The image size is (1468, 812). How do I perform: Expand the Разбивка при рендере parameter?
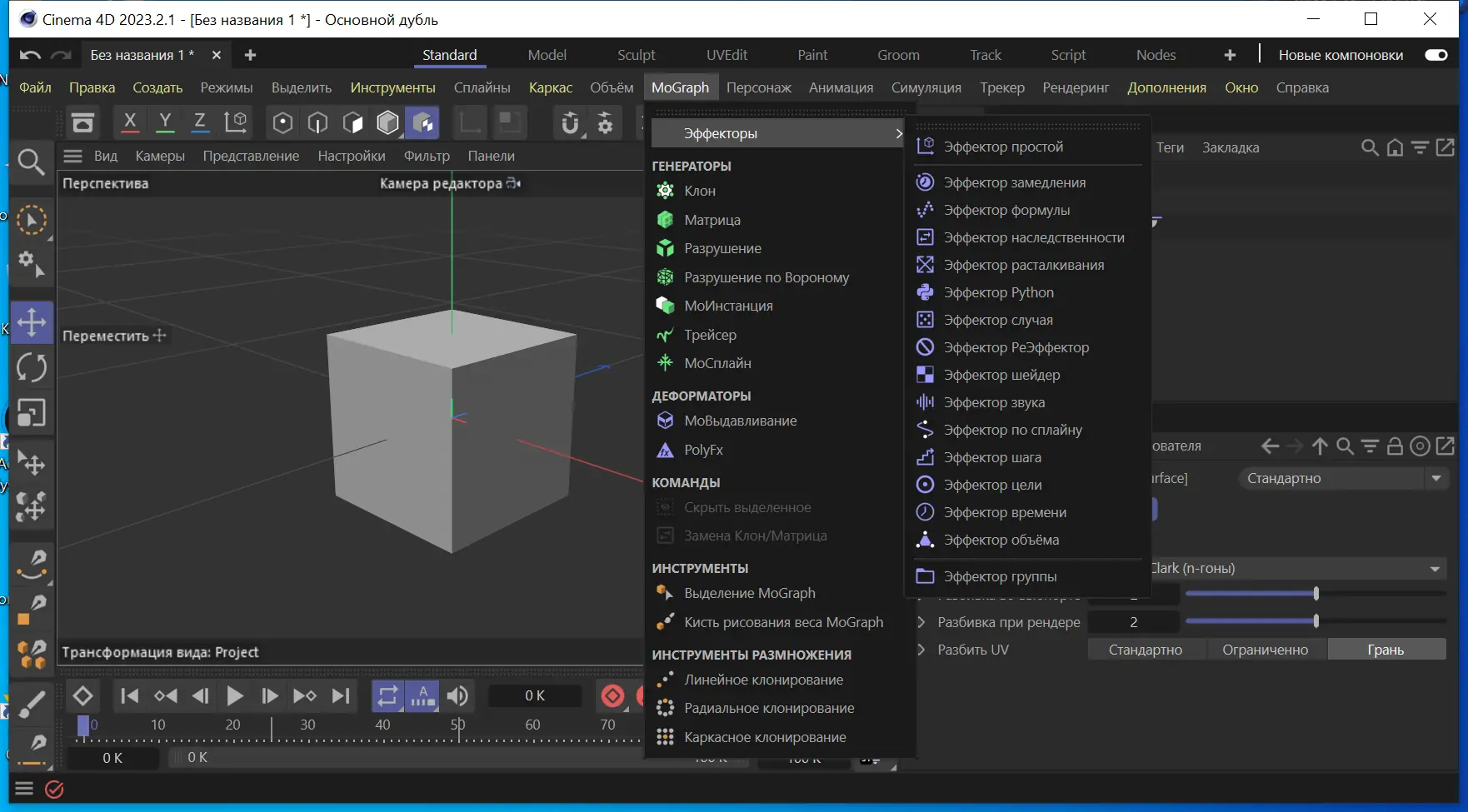[921, 622]
